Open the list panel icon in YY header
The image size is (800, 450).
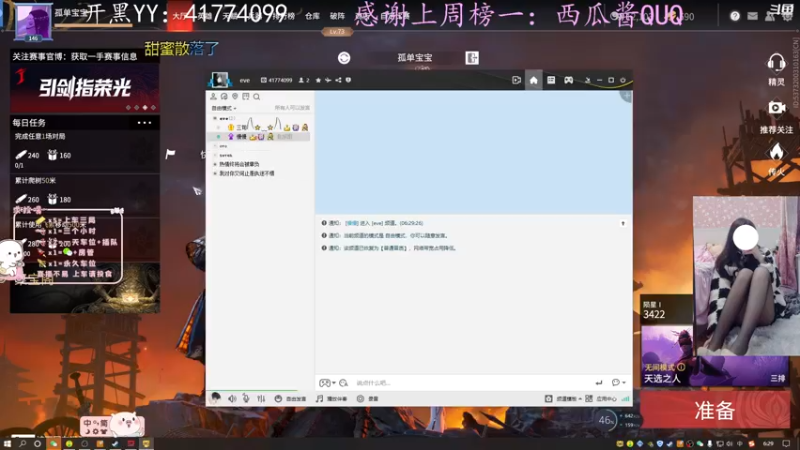(x=551, y=80)
